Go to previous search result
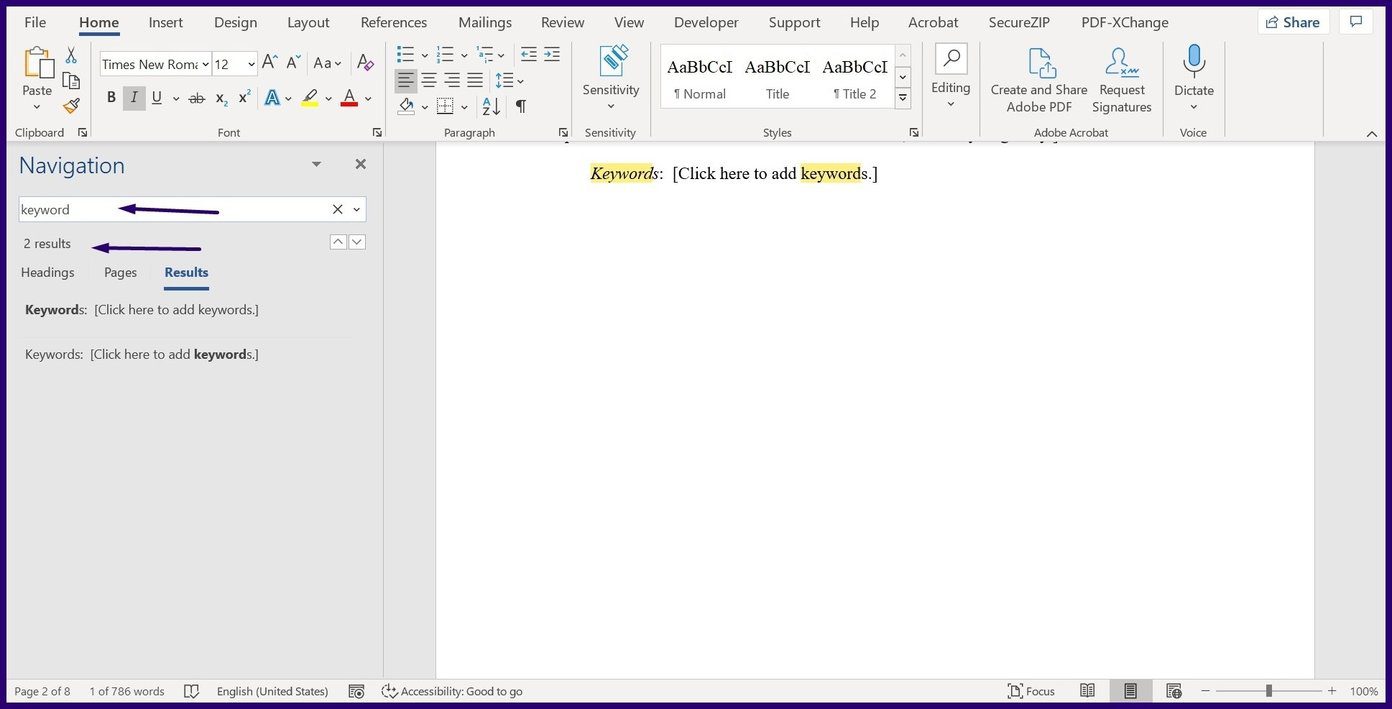This screenshot has height=709, width=1392. [338, 242]
